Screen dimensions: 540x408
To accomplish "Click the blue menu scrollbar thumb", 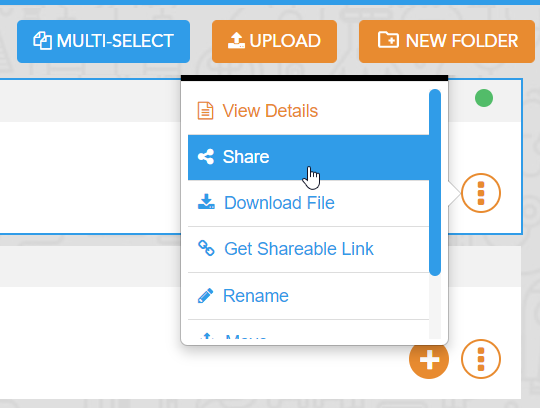I will click(x=435, y=182).
